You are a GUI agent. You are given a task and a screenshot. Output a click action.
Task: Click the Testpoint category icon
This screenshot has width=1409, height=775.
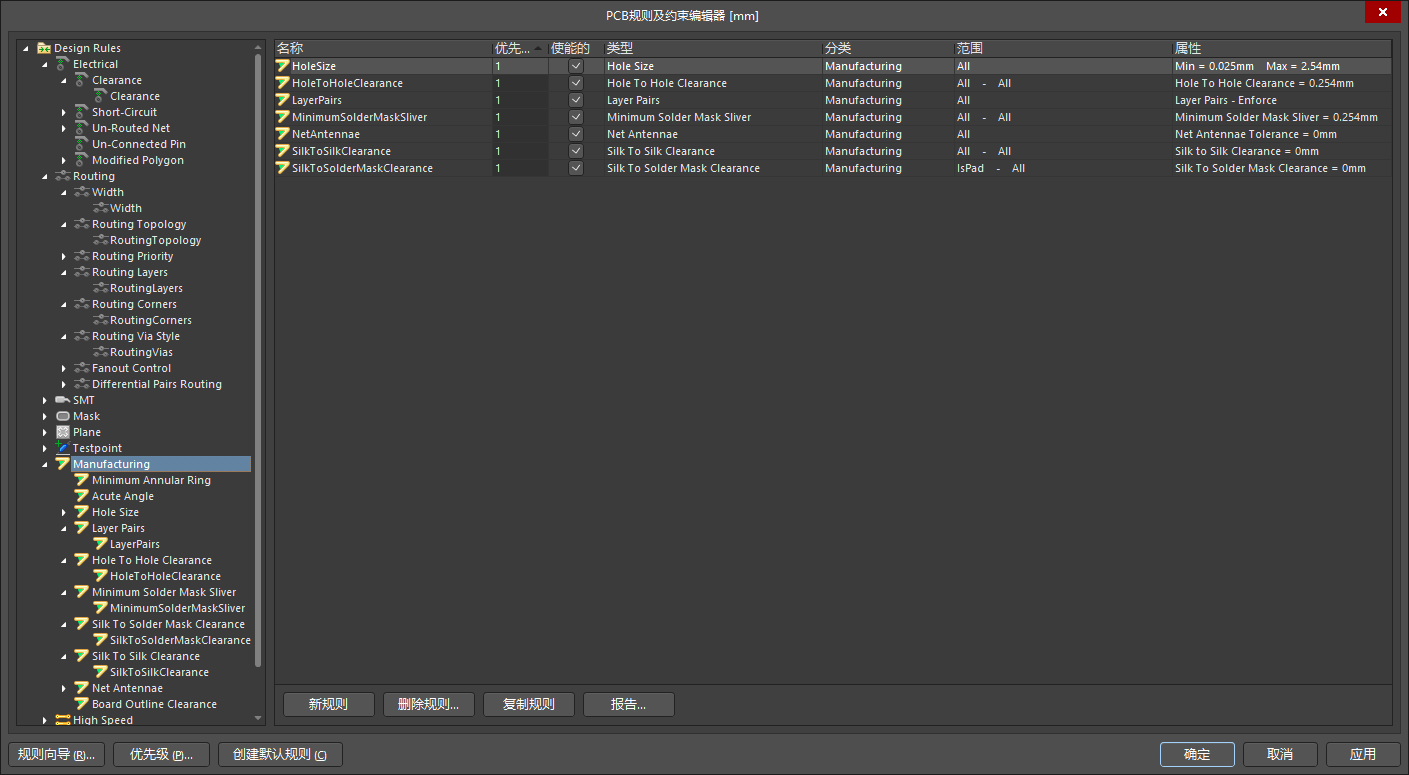(63, 448)
